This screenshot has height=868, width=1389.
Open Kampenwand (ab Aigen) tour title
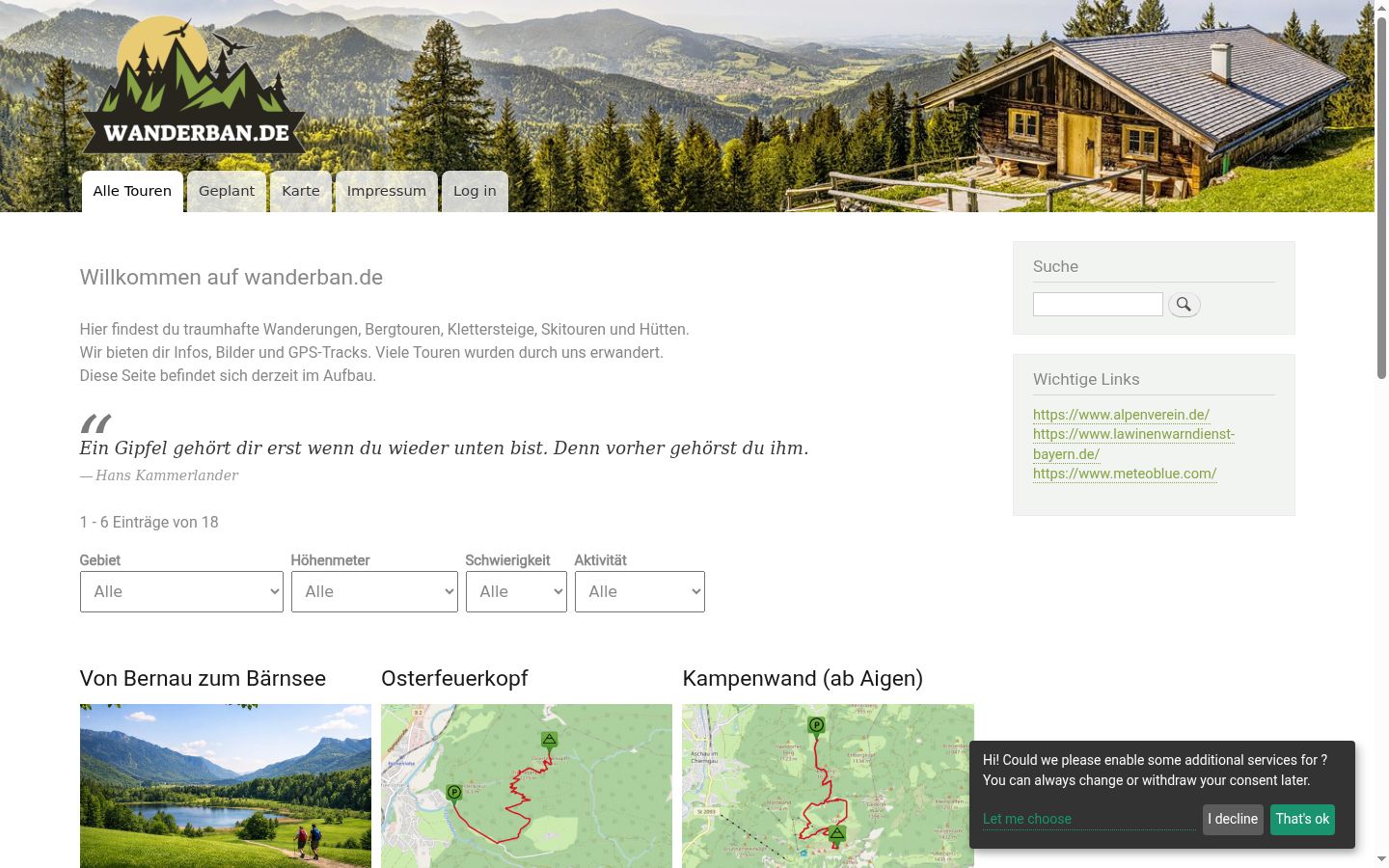tap(803, 678)
